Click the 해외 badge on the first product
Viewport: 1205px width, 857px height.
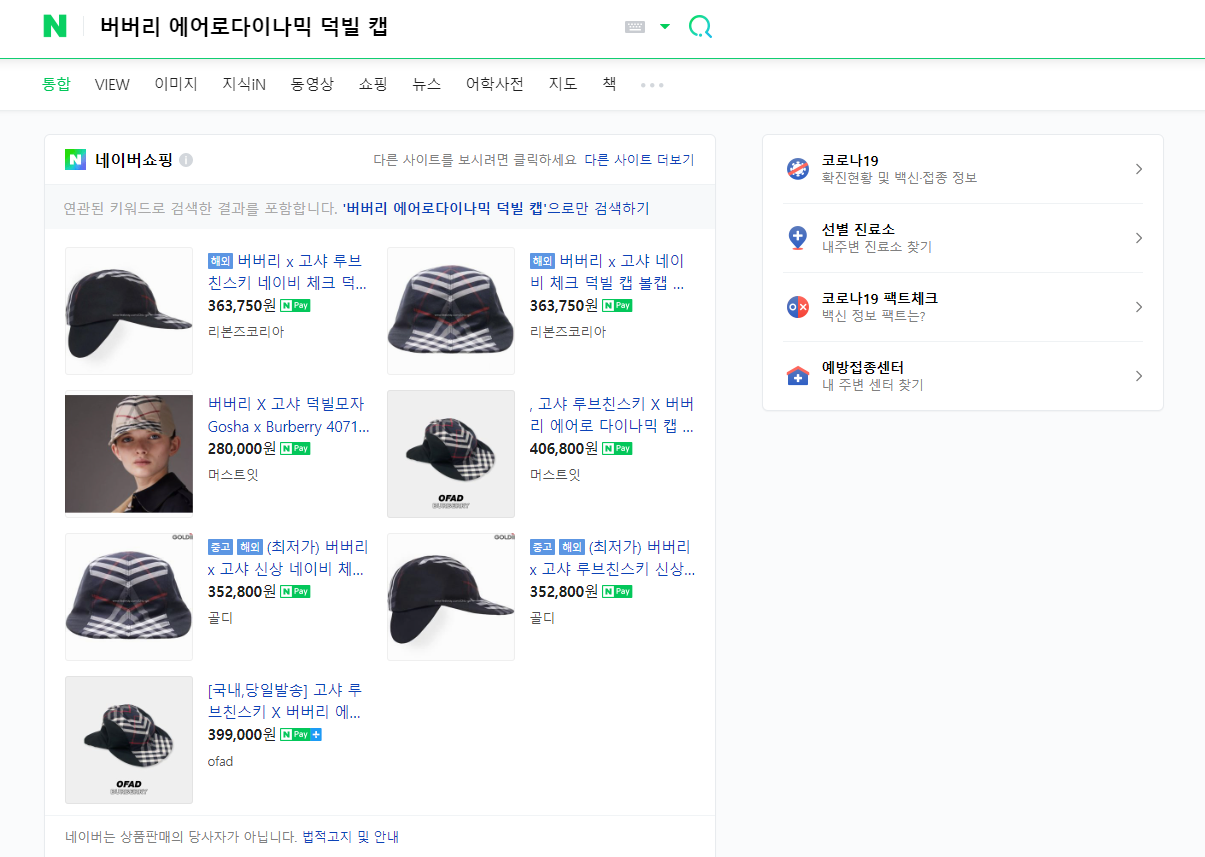coord(220,261)
